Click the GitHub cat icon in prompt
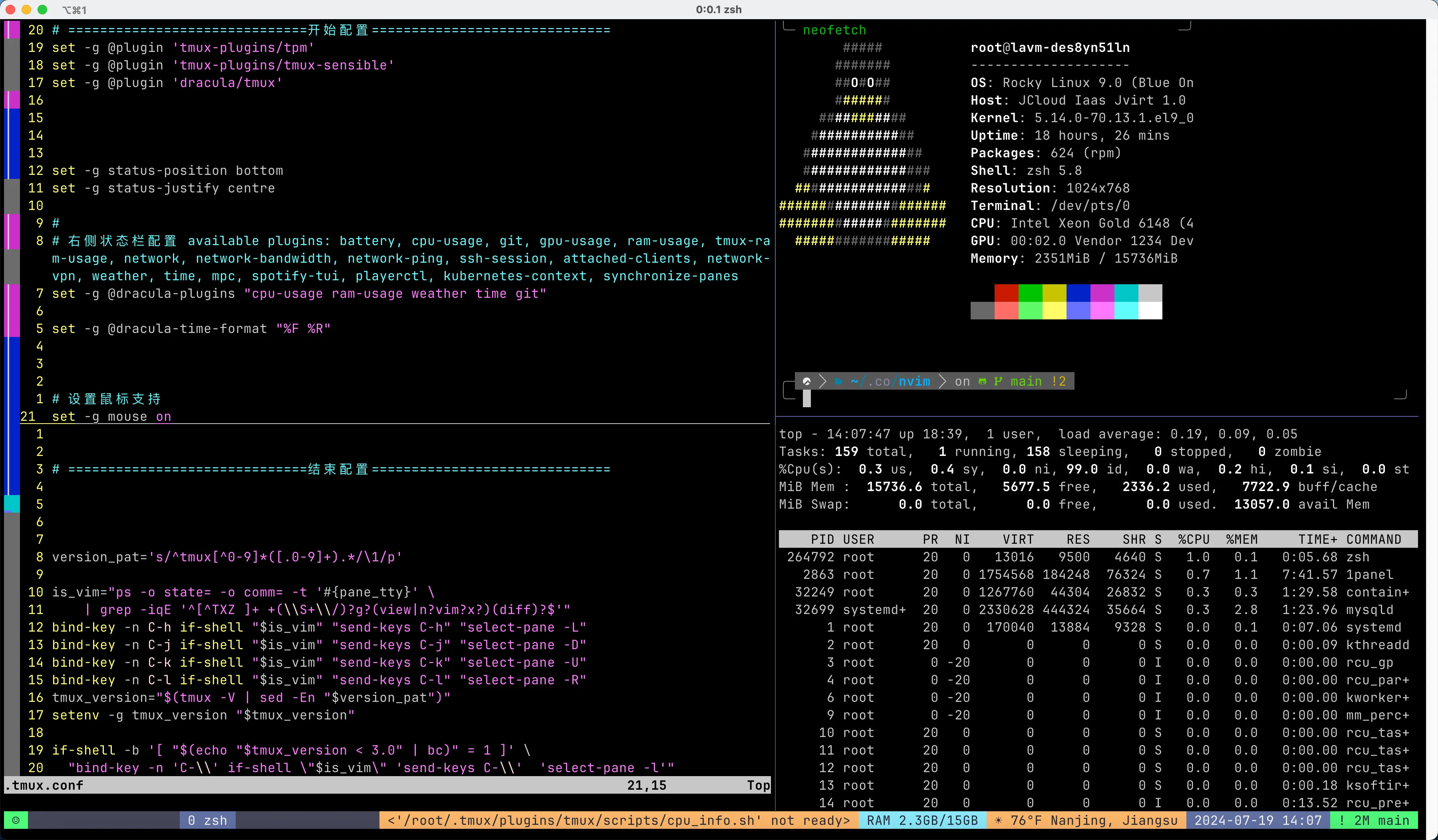Screen dimensions: 1438x840 [983, 382]
